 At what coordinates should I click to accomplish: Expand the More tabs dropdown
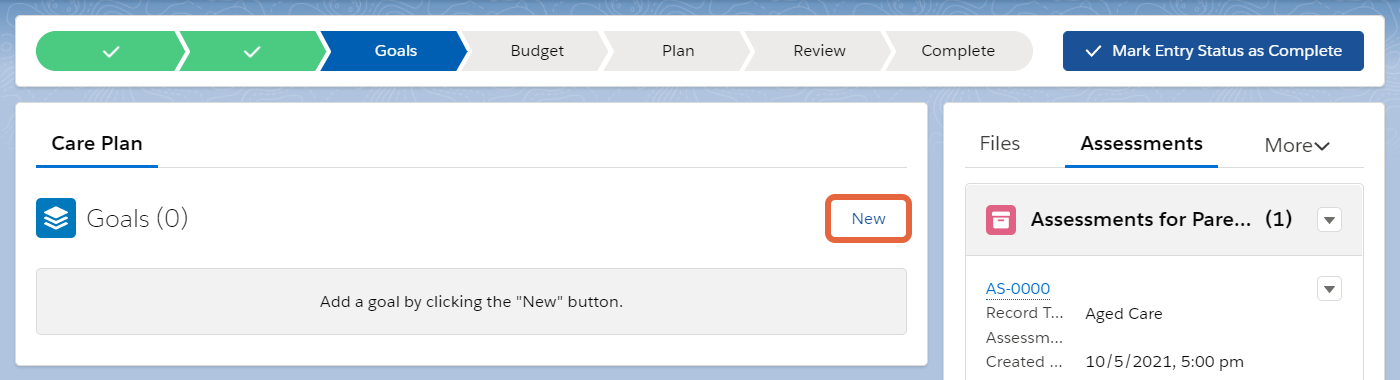coord(1297,145)
